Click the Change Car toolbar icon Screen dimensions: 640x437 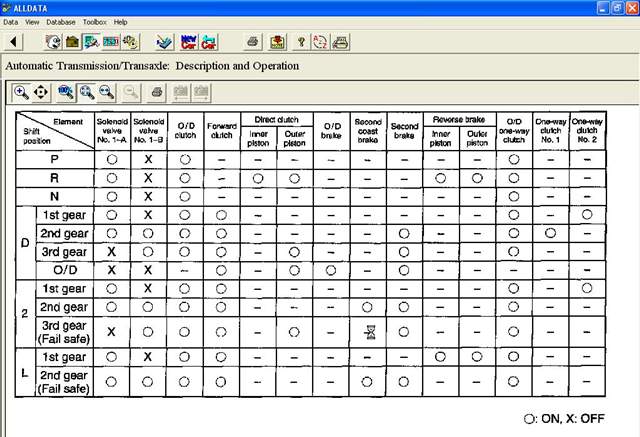click(x=209, y=41)
